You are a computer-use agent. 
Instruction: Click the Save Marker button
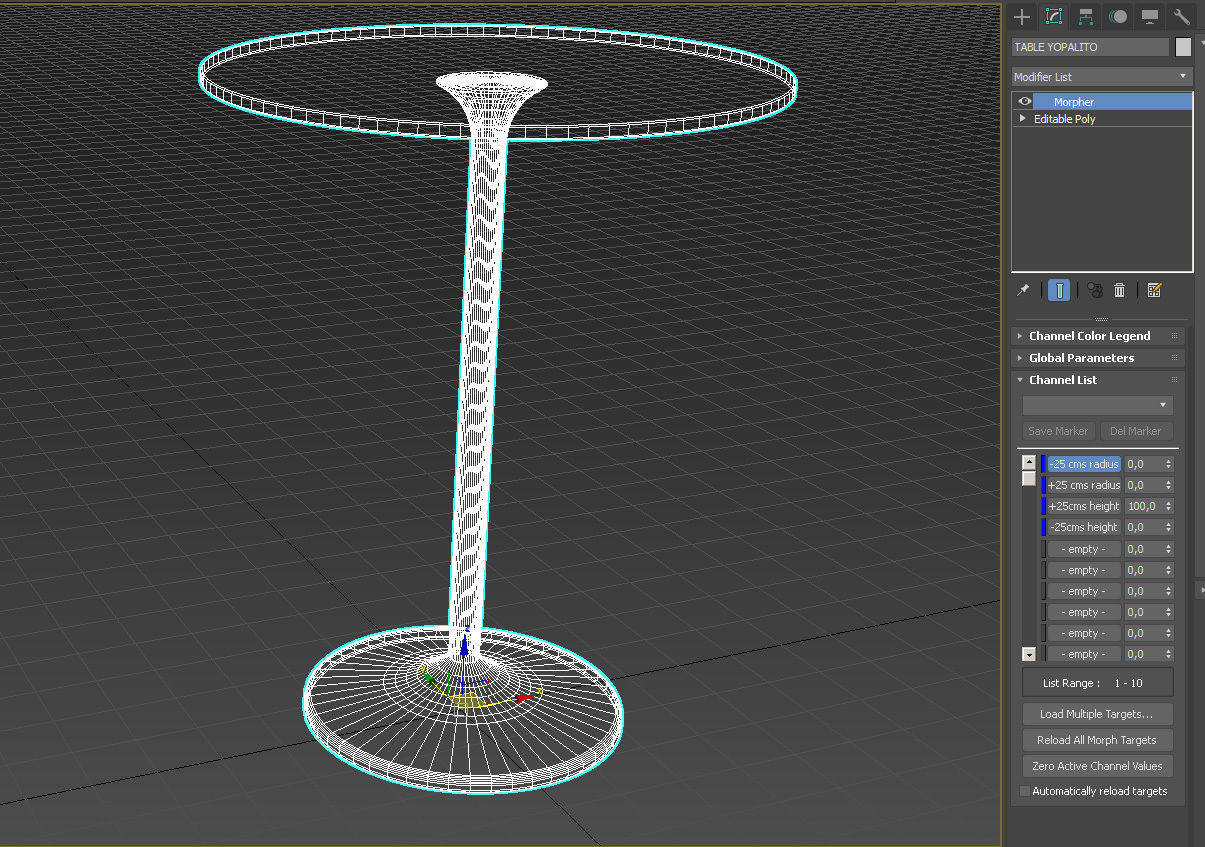(x=1058, y=431)
